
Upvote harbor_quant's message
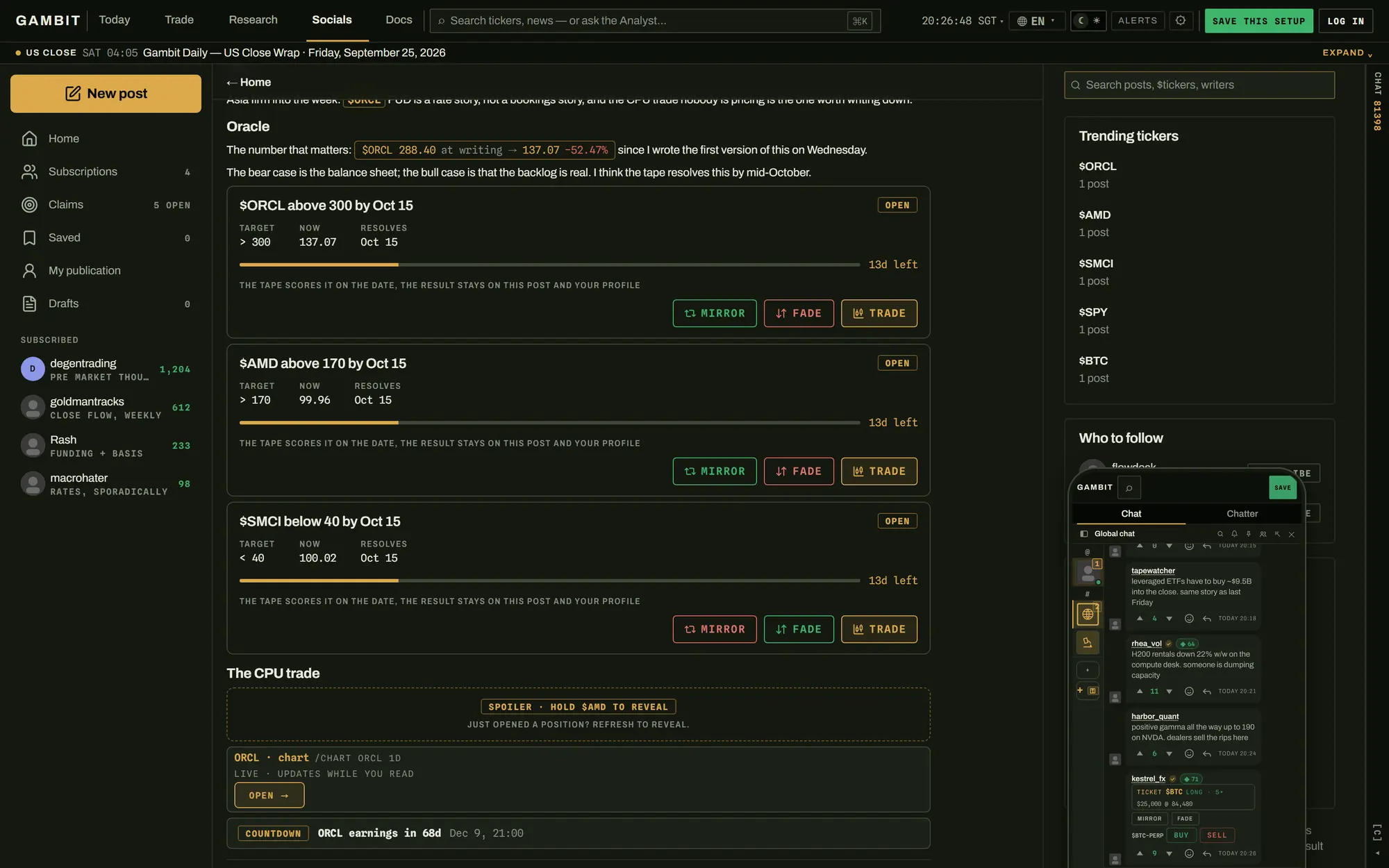(1140, 753)
